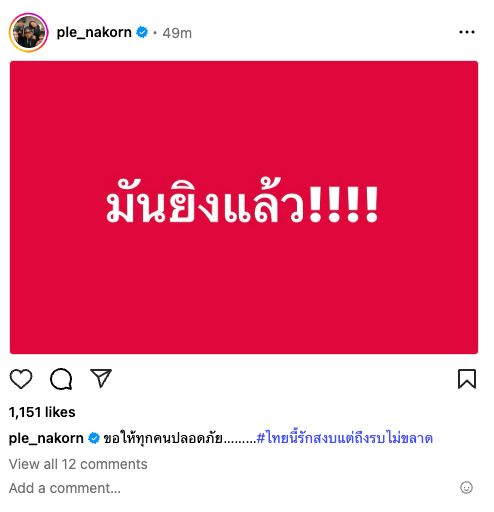Save post with the bookmark icon
The height and width of the screenshot is (512, 494).
(467, 379)
